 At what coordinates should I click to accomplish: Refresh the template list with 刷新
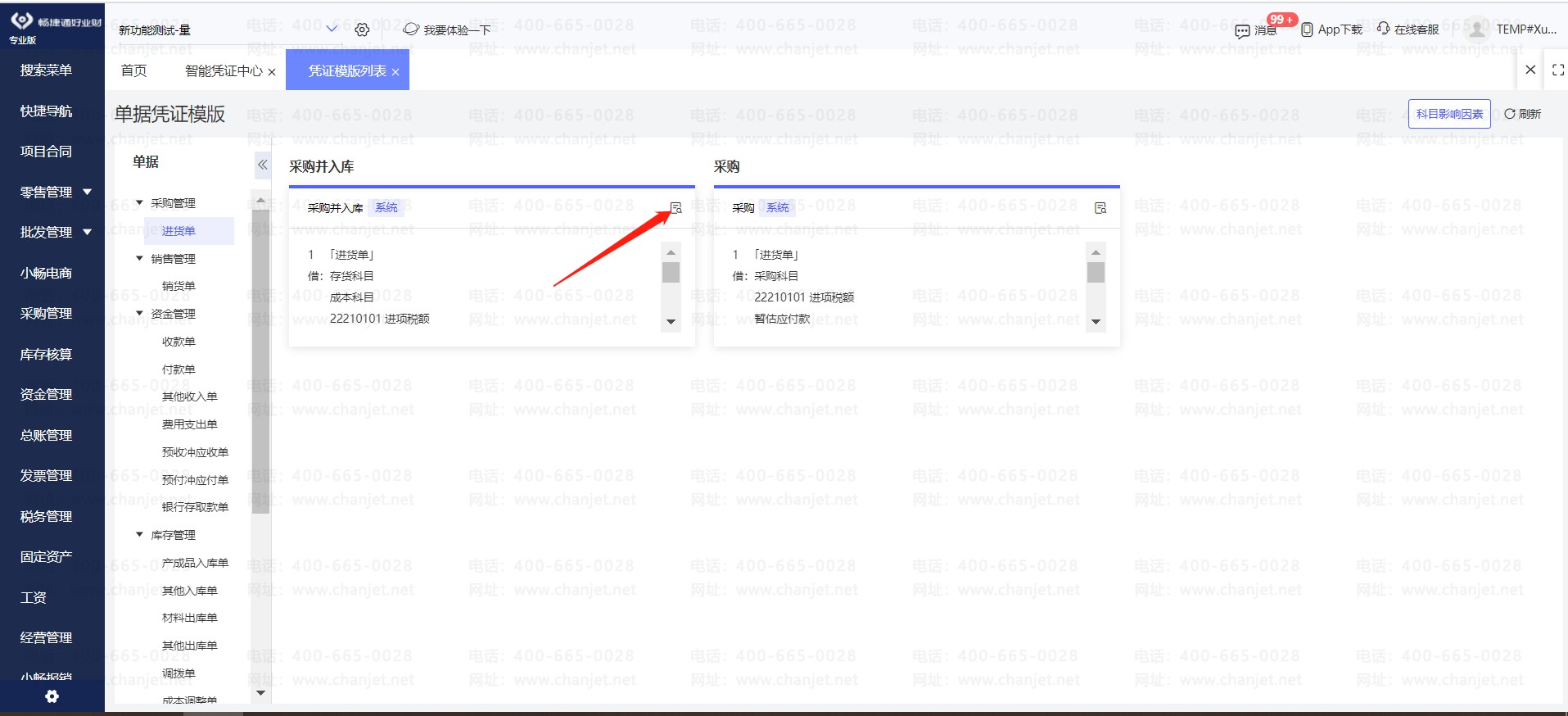[1523, 114]
